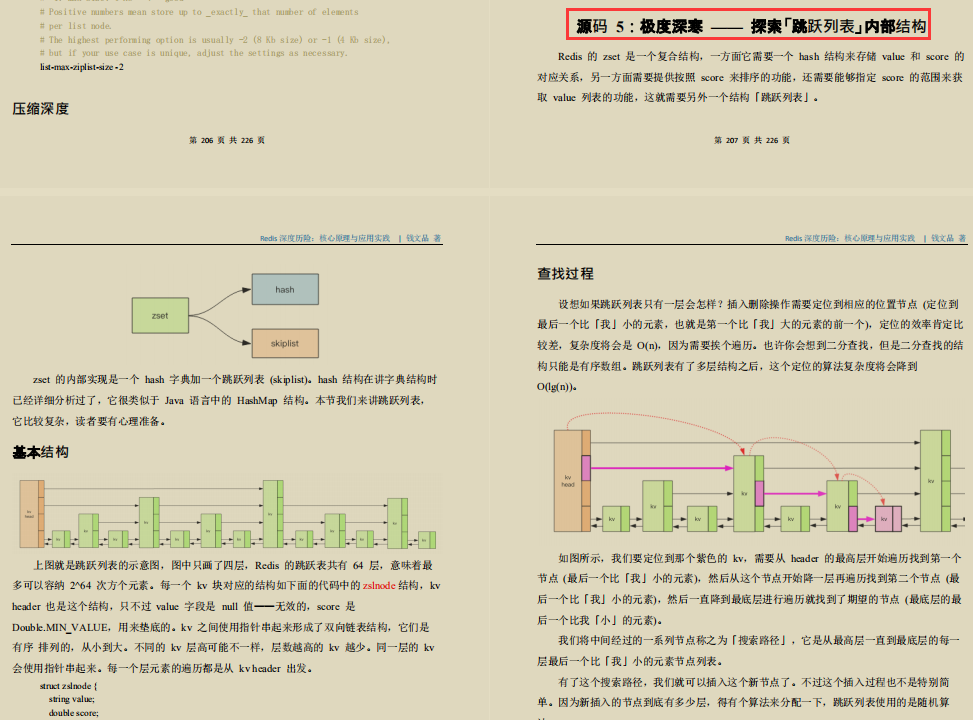This screenshot has height=720, width=973.
Task: Click the comment line '# per list node.'
Action: [x=76, y=26]
